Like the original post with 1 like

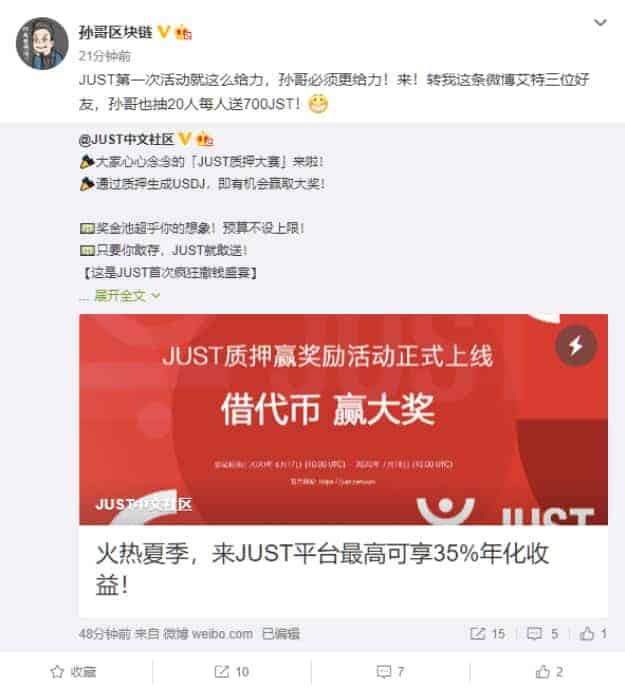point(593,634)
